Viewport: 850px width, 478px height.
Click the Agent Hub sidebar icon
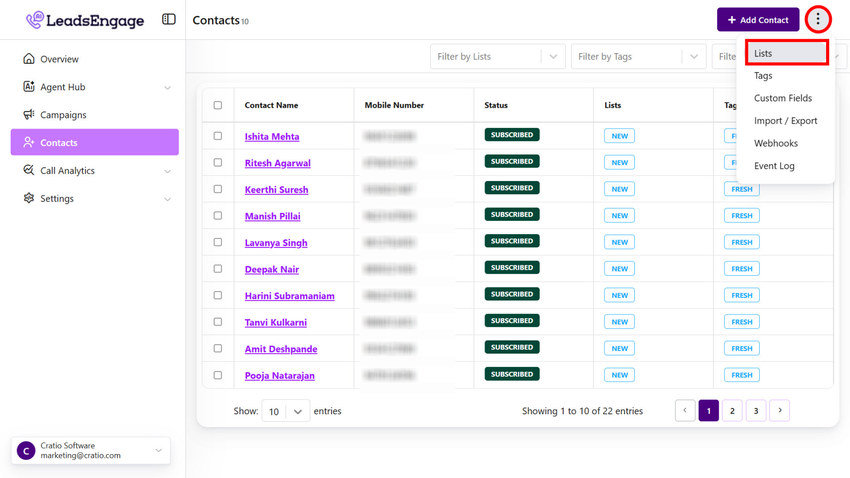(x=29, y=87)
